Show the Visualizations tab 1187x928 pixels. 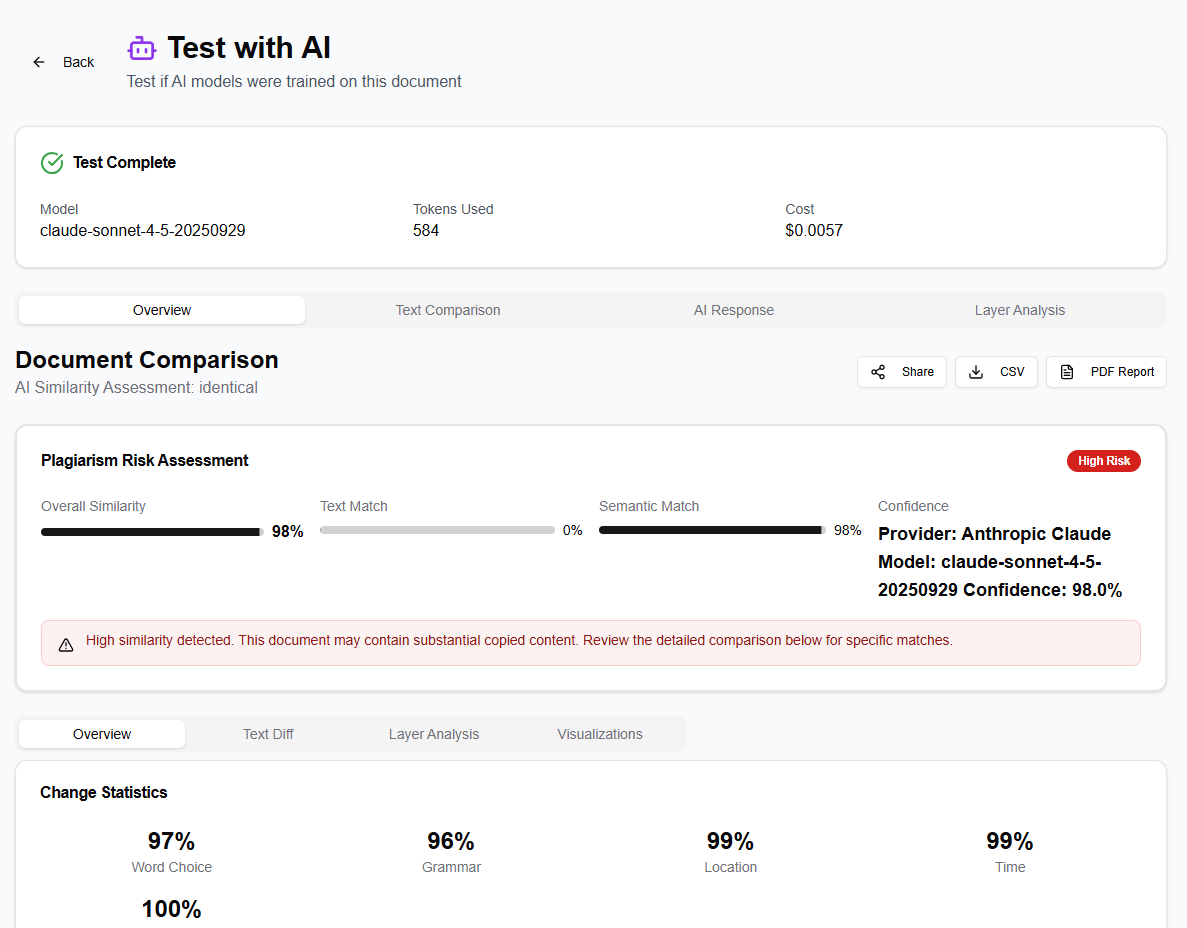[x=600, y=734]
